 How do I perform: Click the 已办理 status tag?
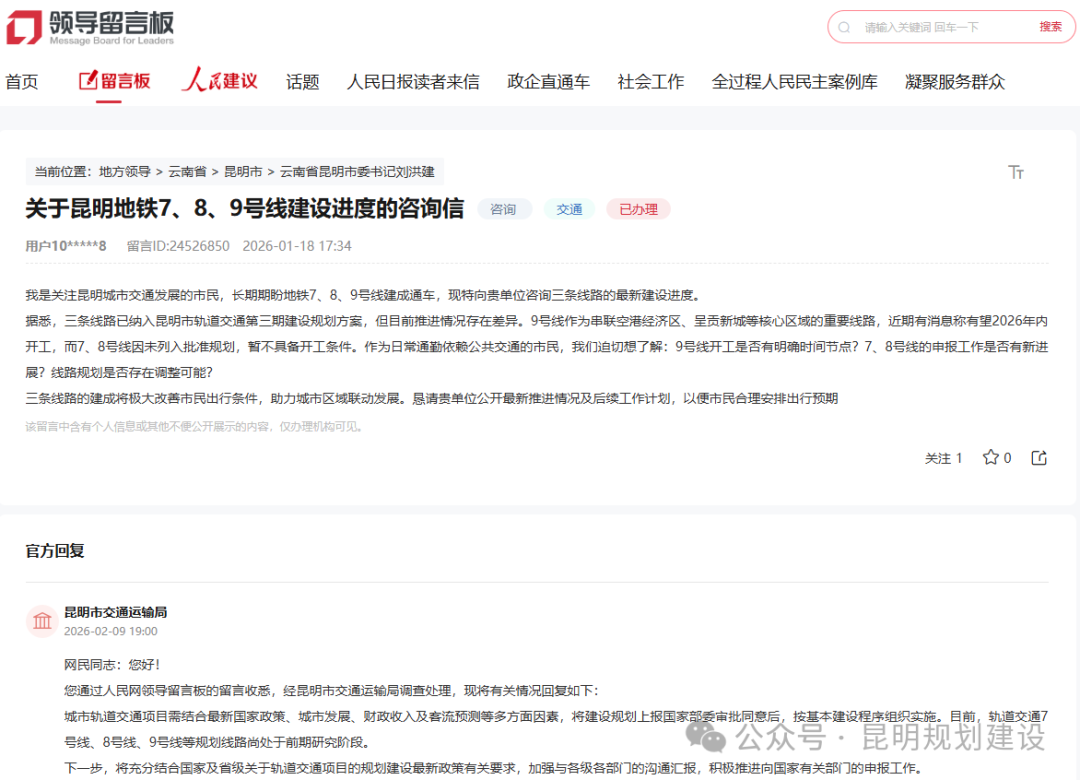coord(638,209)
